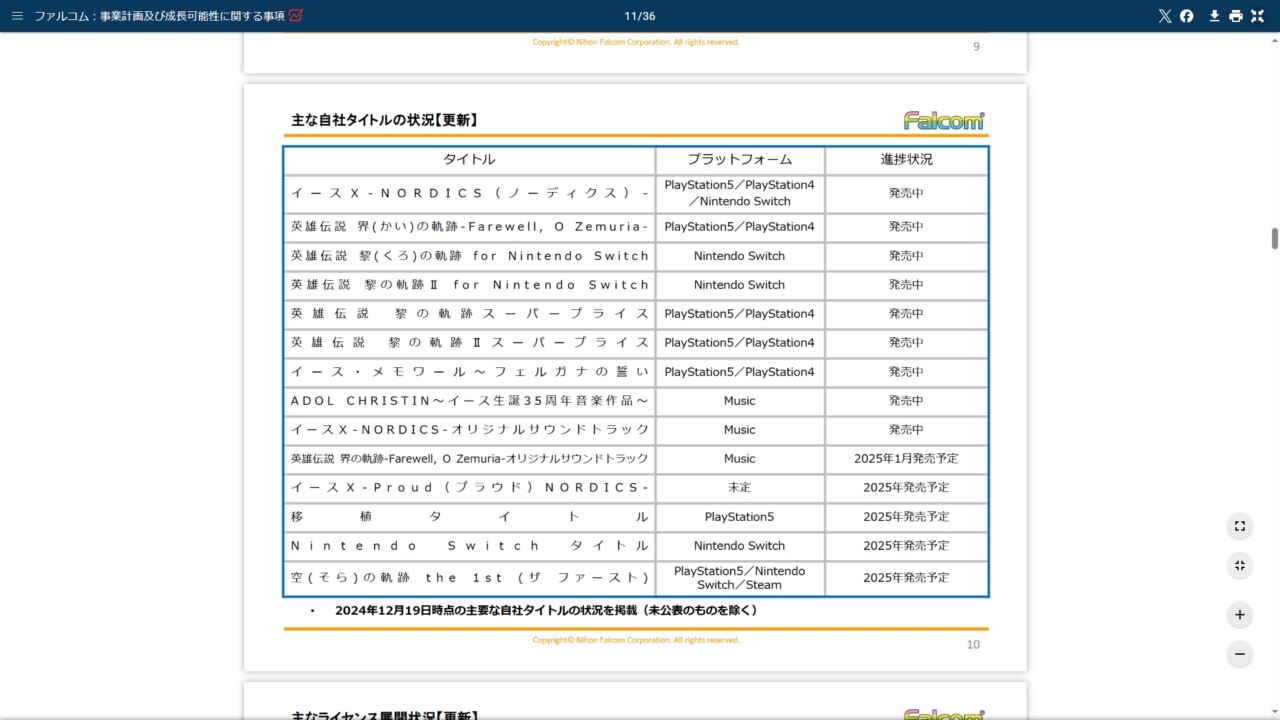Viewport: 1280px width, 720px height.
Task: Click the page number 10 label
Action: (x=973, y=645)
